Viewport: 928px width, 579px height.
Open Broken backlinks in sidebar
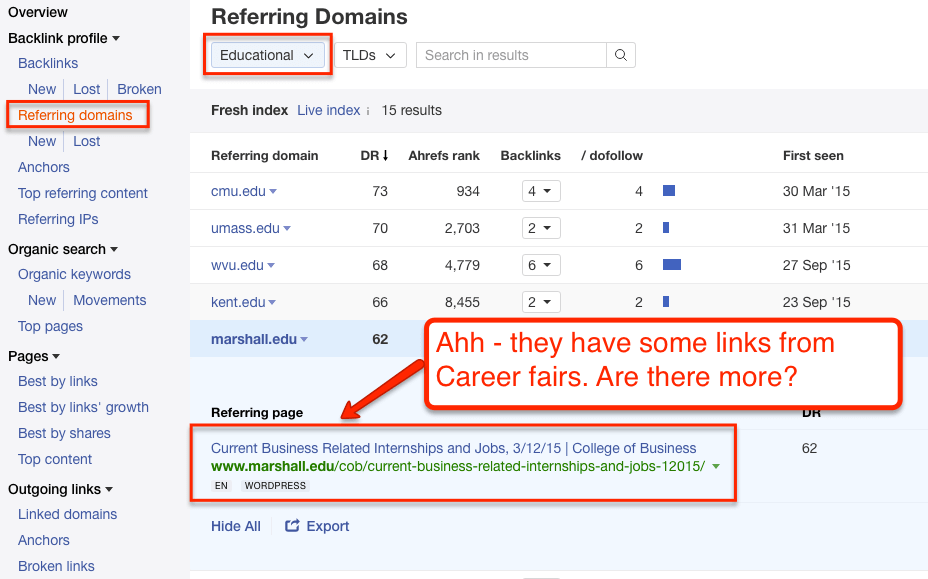pyautogui.click(x=139, y=89)
